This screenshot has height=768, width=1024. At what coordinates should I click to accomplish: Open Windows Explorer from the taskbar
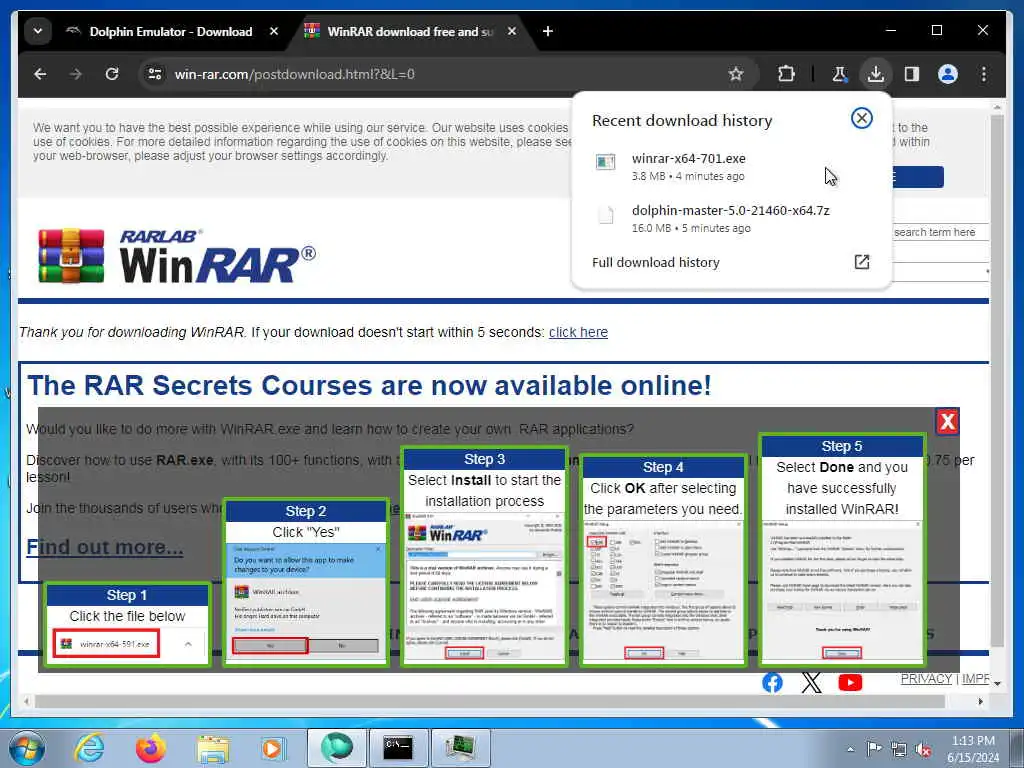click(213, 748)
